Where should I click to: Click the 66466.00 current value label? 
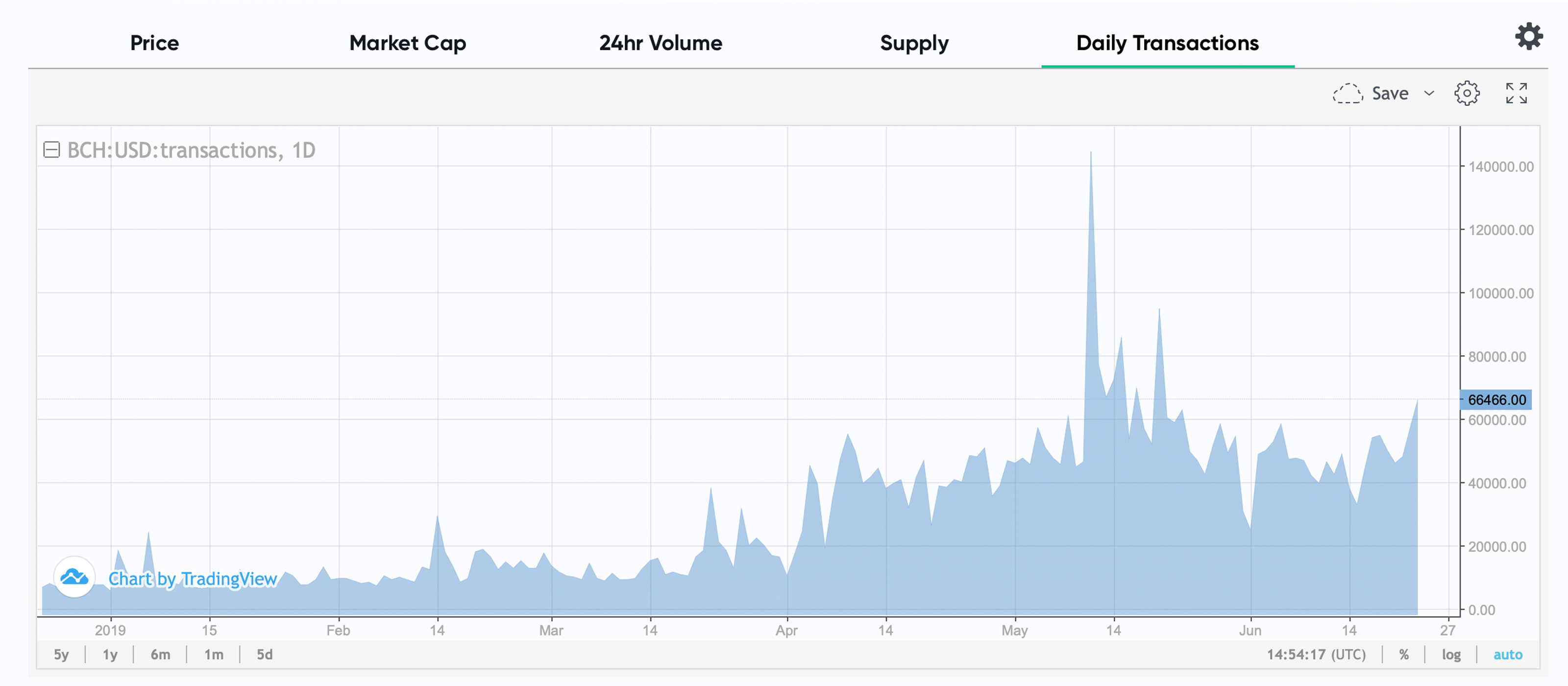tap(1495, 400)
